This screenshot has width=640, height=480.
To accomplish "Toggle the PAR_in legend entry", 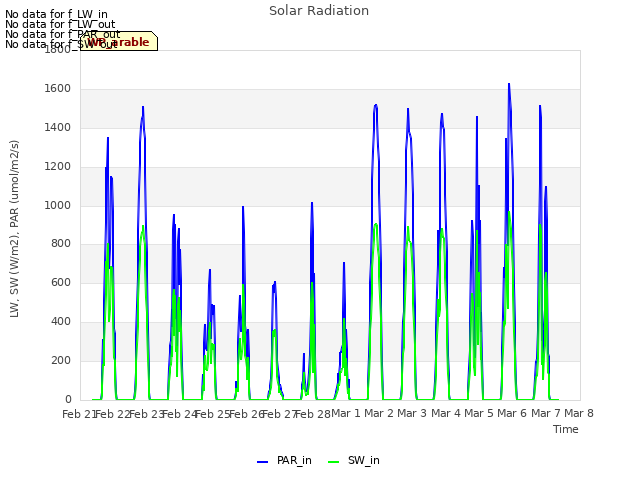I will pos(284,460).
